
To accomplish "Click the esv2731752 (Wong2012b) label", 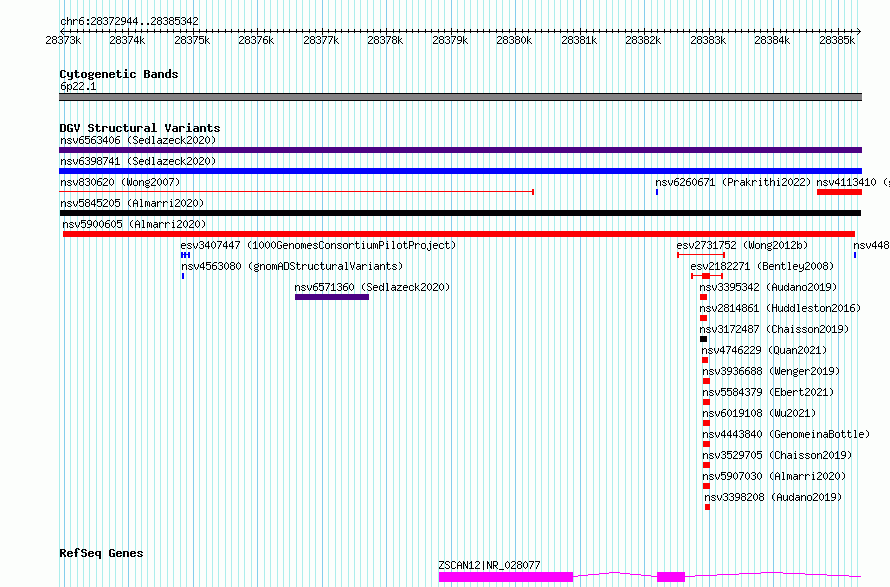I will pyautogui.click(x=742, y=245).
